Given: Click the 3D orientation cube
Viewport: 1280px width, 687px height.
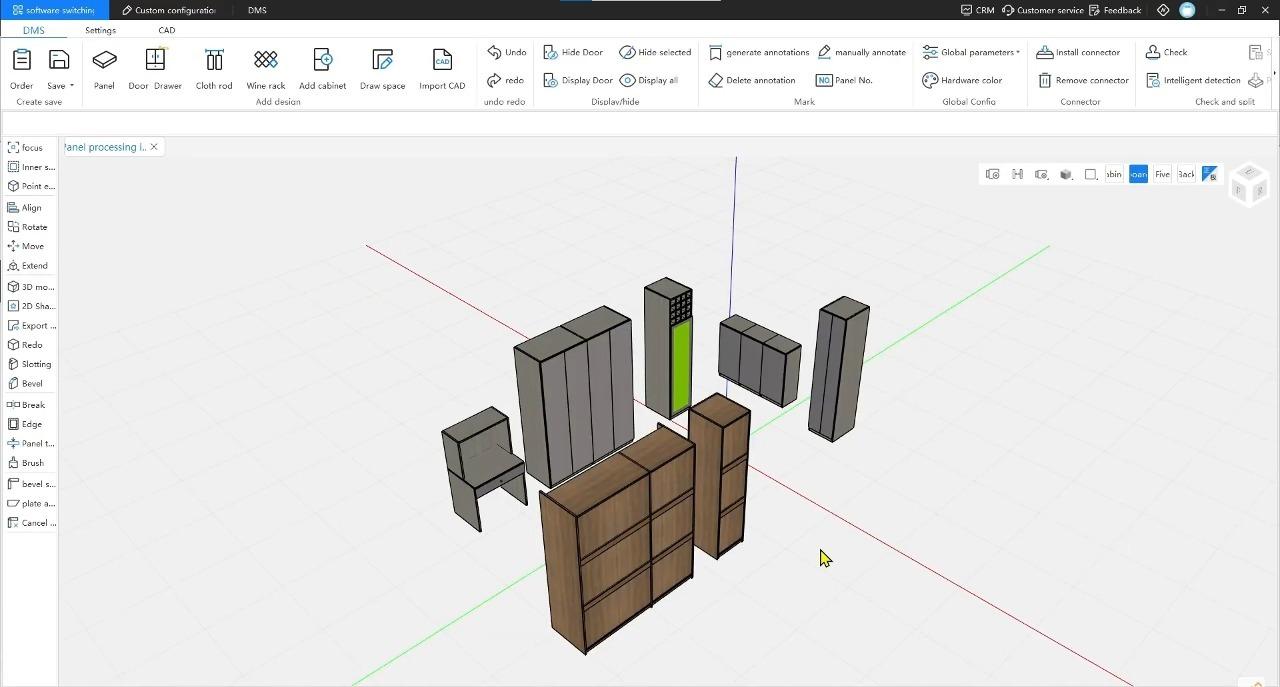Looking at the screenshot, I should click(1250, 184).
